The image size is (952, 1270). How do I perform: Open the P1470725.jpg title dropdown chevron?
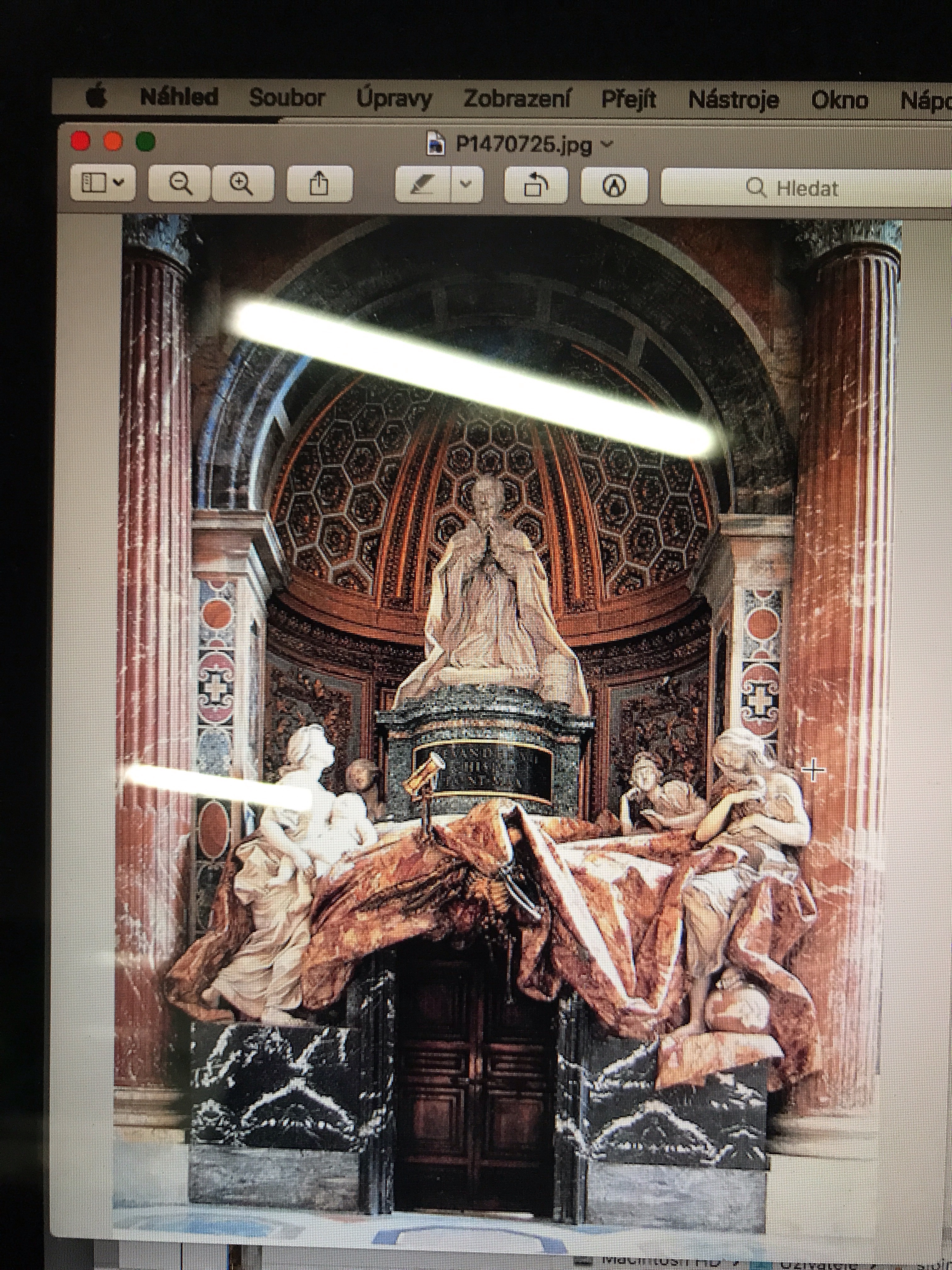pos(606,144)
